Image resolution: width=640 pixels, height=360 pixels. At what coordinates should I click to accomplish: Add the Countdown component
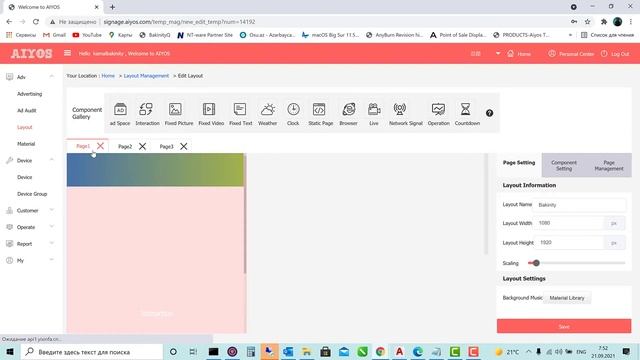tap(467, 114)
